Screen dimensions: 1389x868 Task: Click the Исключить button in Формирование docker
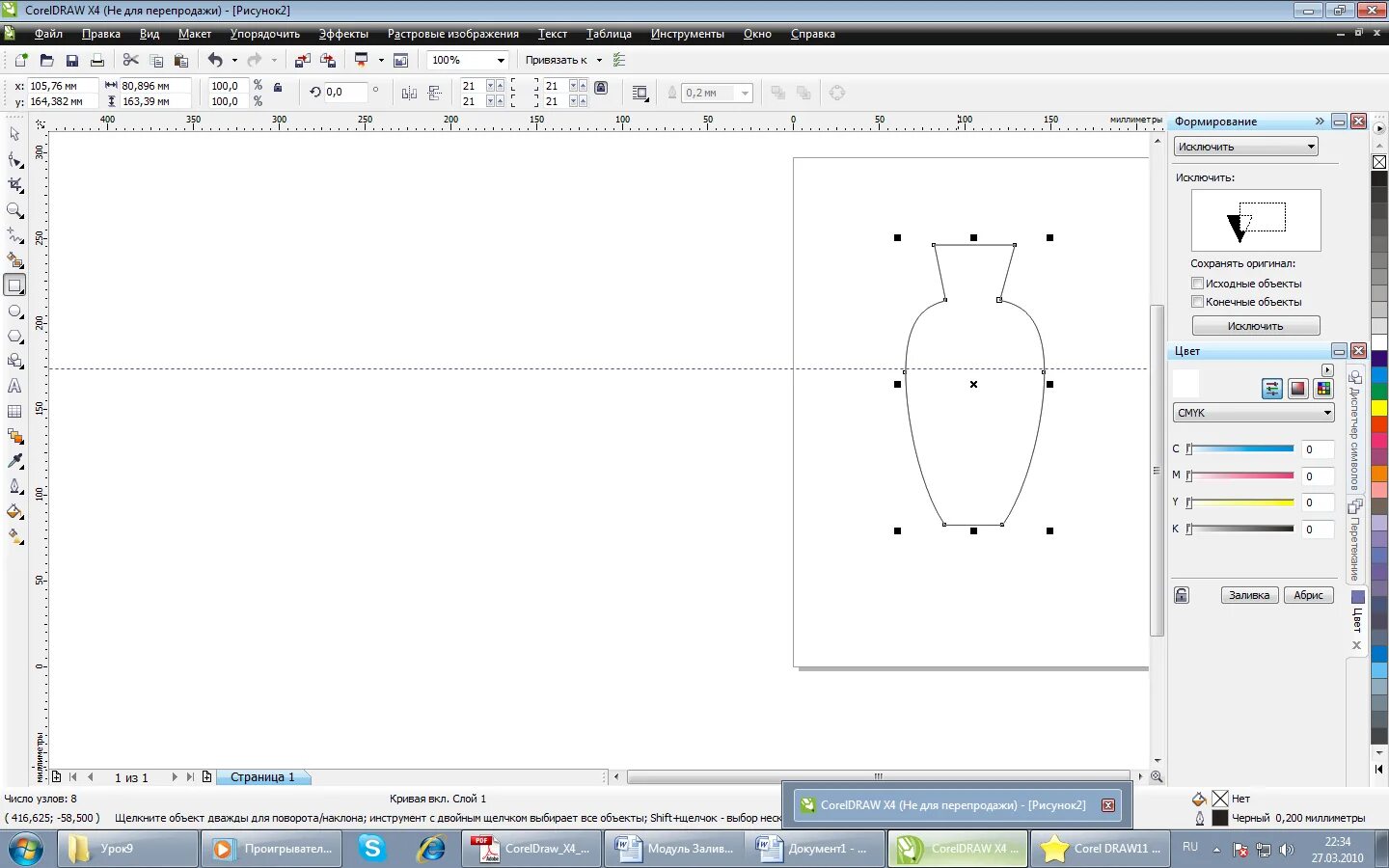coord(1256,326)
